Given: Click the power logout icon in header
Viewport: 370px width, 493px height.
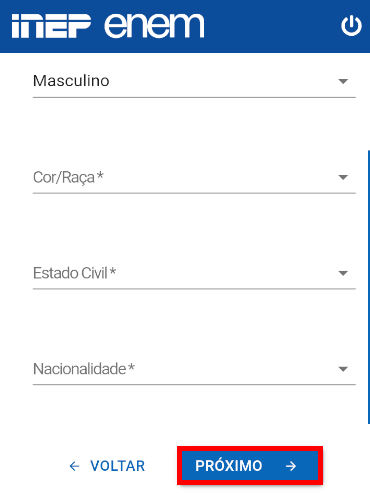Looking at the screenshot, I should pos(351,26).
